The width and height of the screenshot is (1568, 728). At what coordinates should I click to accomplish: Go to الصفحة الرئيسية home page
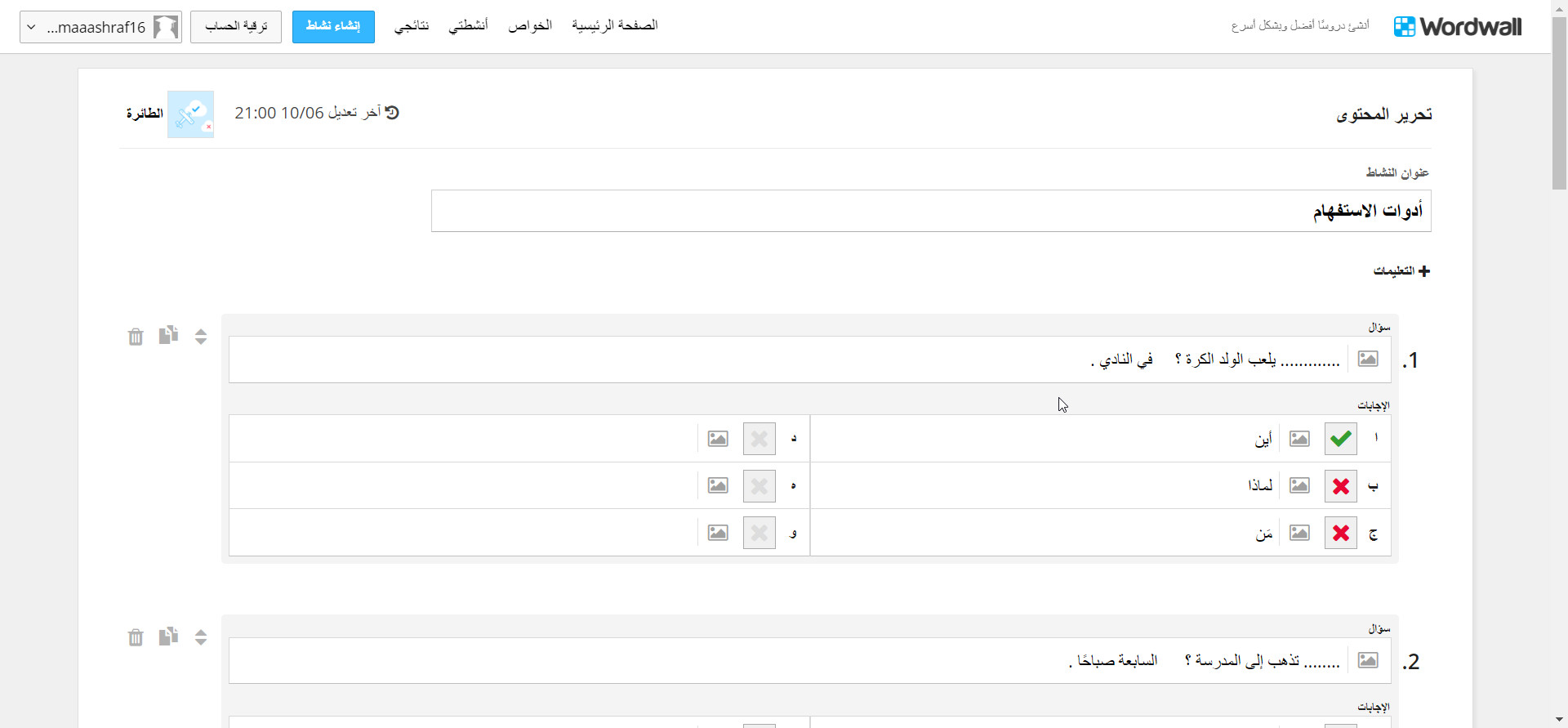[614, 25]
